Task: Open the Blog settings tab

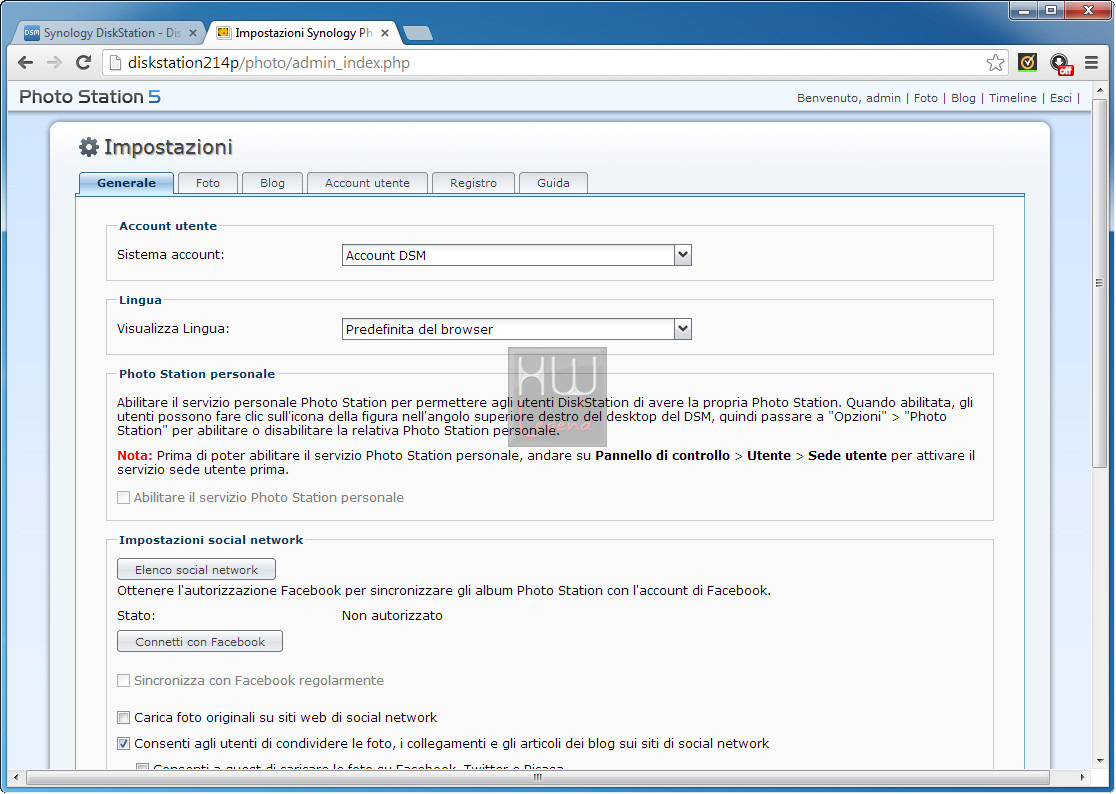Action: 273,183
